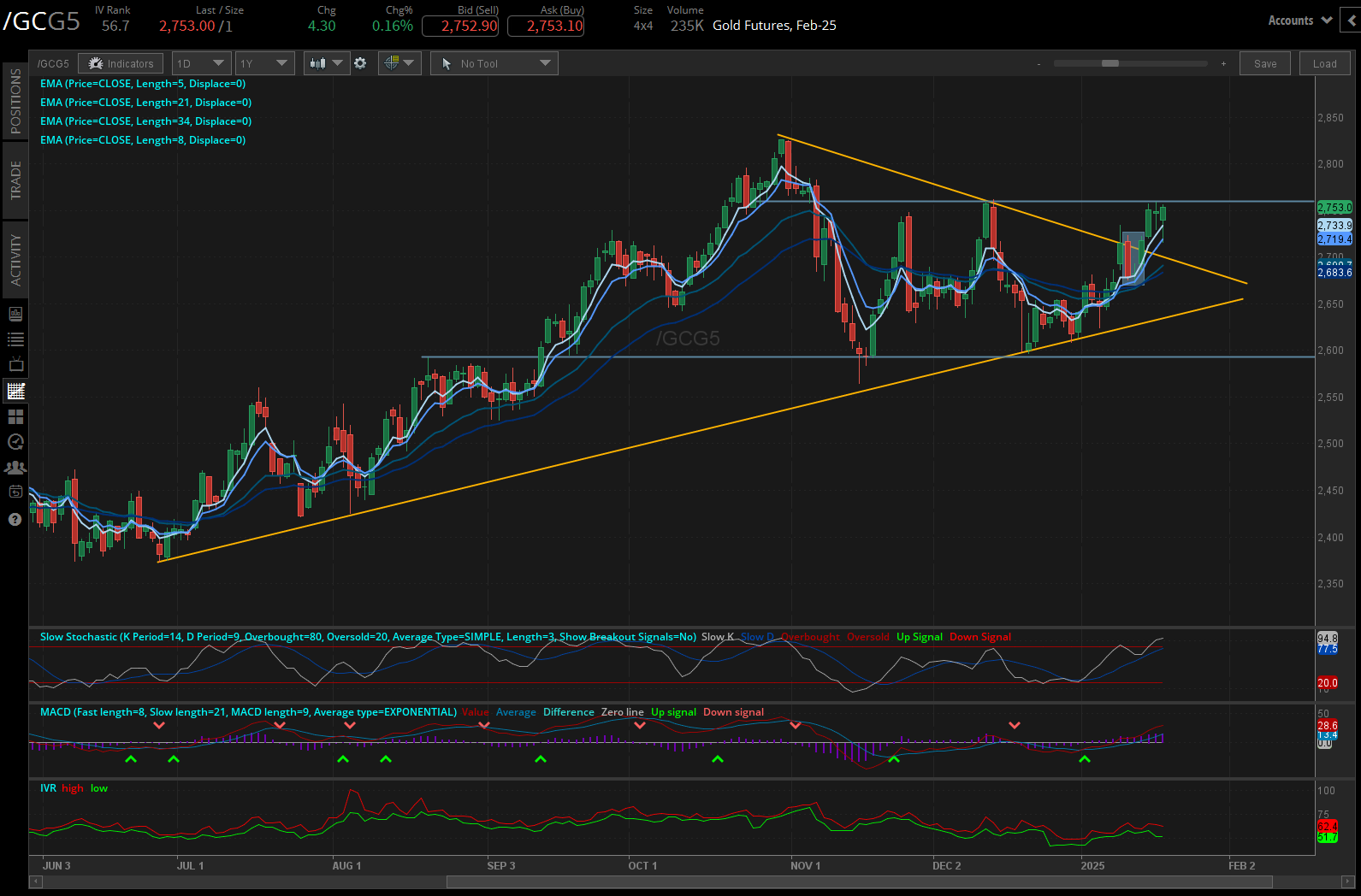Click the IVR study label
The height and width of the screenshot is (896, 1361).
click(x=48, y=788)
